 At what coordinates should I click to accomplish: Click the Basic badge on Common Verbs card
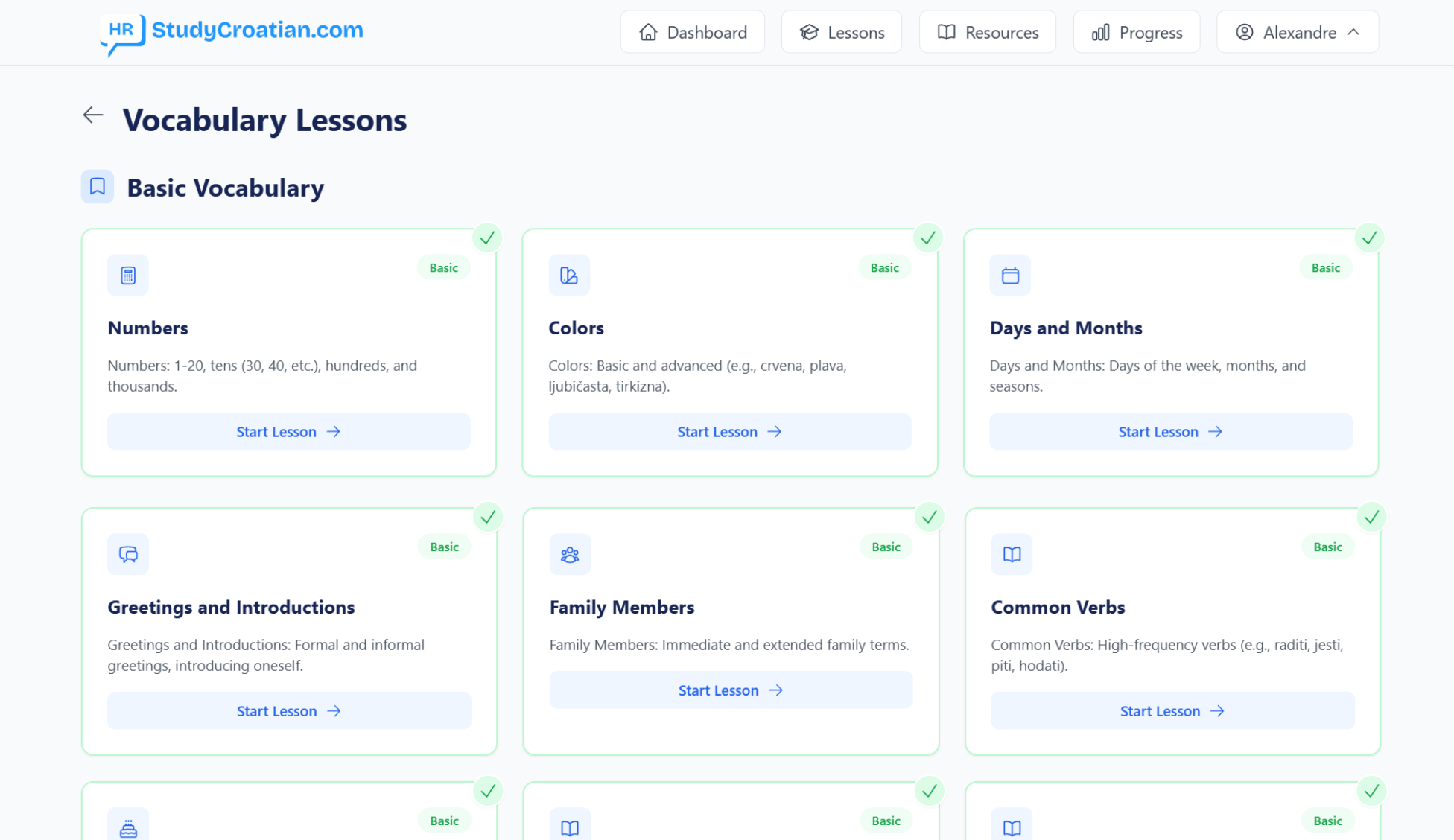pos(1327,547)
